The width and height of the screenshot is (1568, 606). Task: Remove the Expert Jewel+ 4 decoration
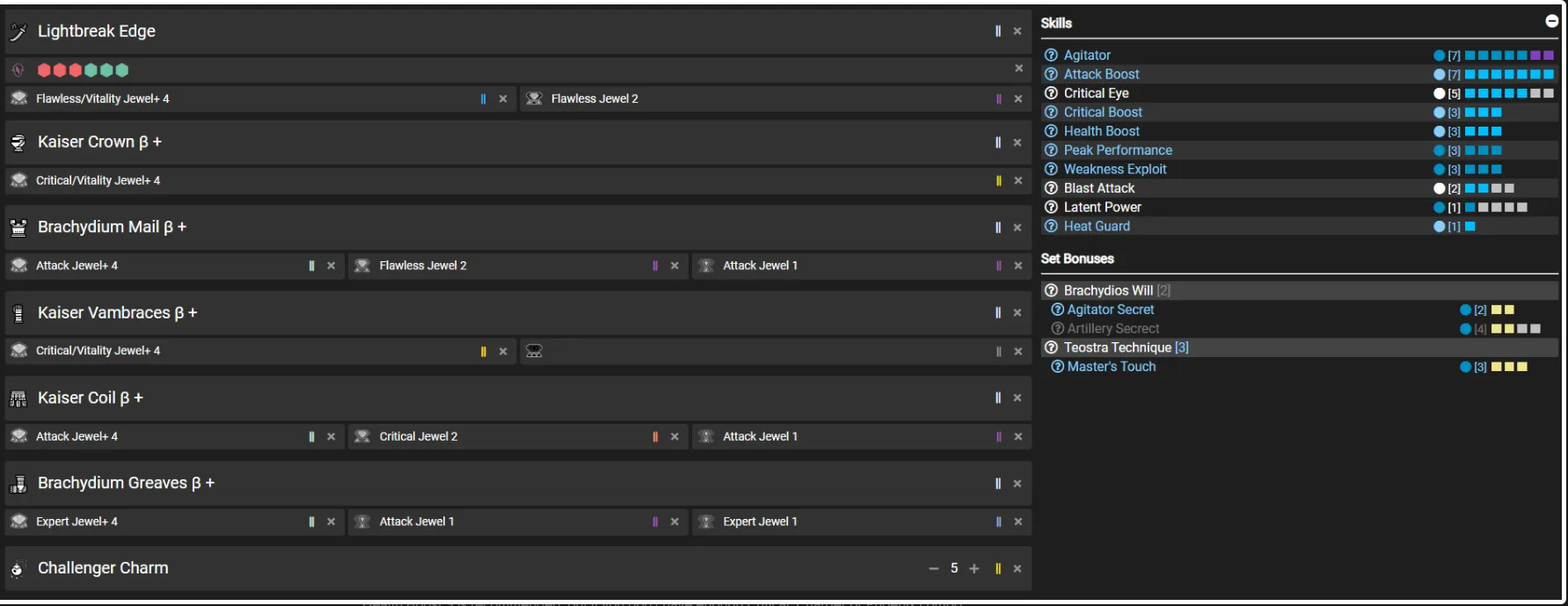(x=331, y=522)
